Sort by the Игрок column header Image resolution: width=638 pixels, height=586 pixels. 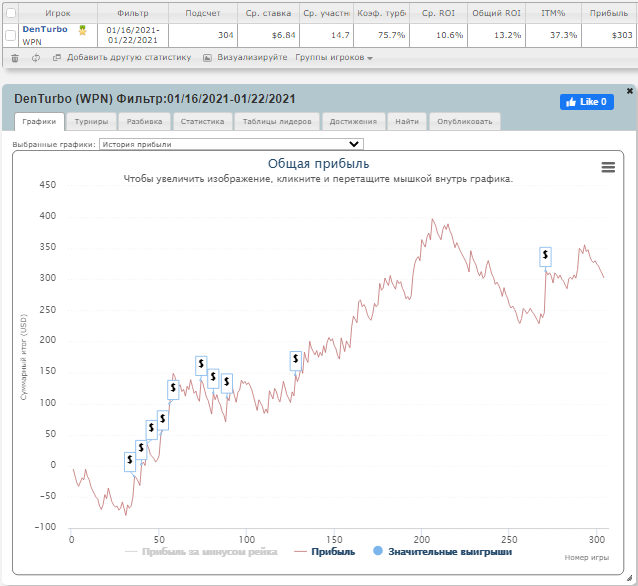click(x=58, y=13)
